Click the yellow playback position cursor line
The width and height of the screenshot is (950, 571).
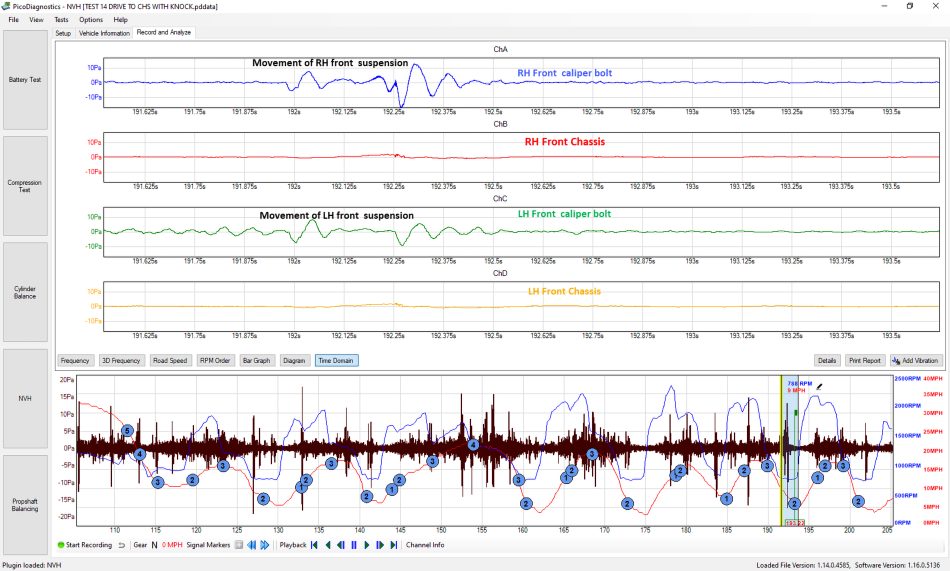point(782,450)
